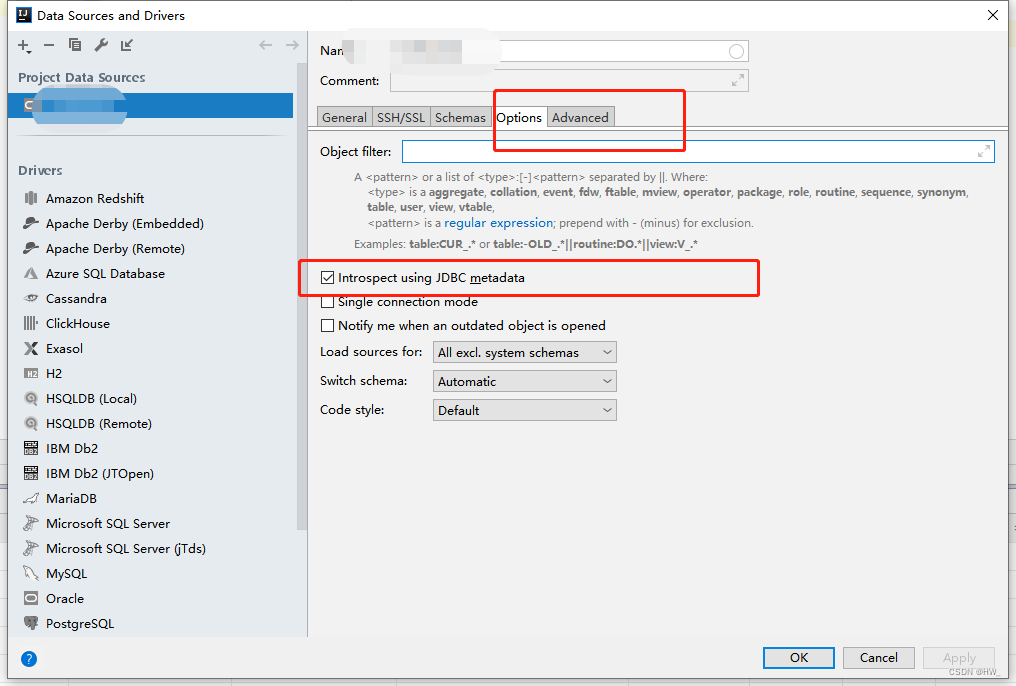Viewport: 1016px width, 686px height.
Task: Switch to the General tab
Action: 344,117
